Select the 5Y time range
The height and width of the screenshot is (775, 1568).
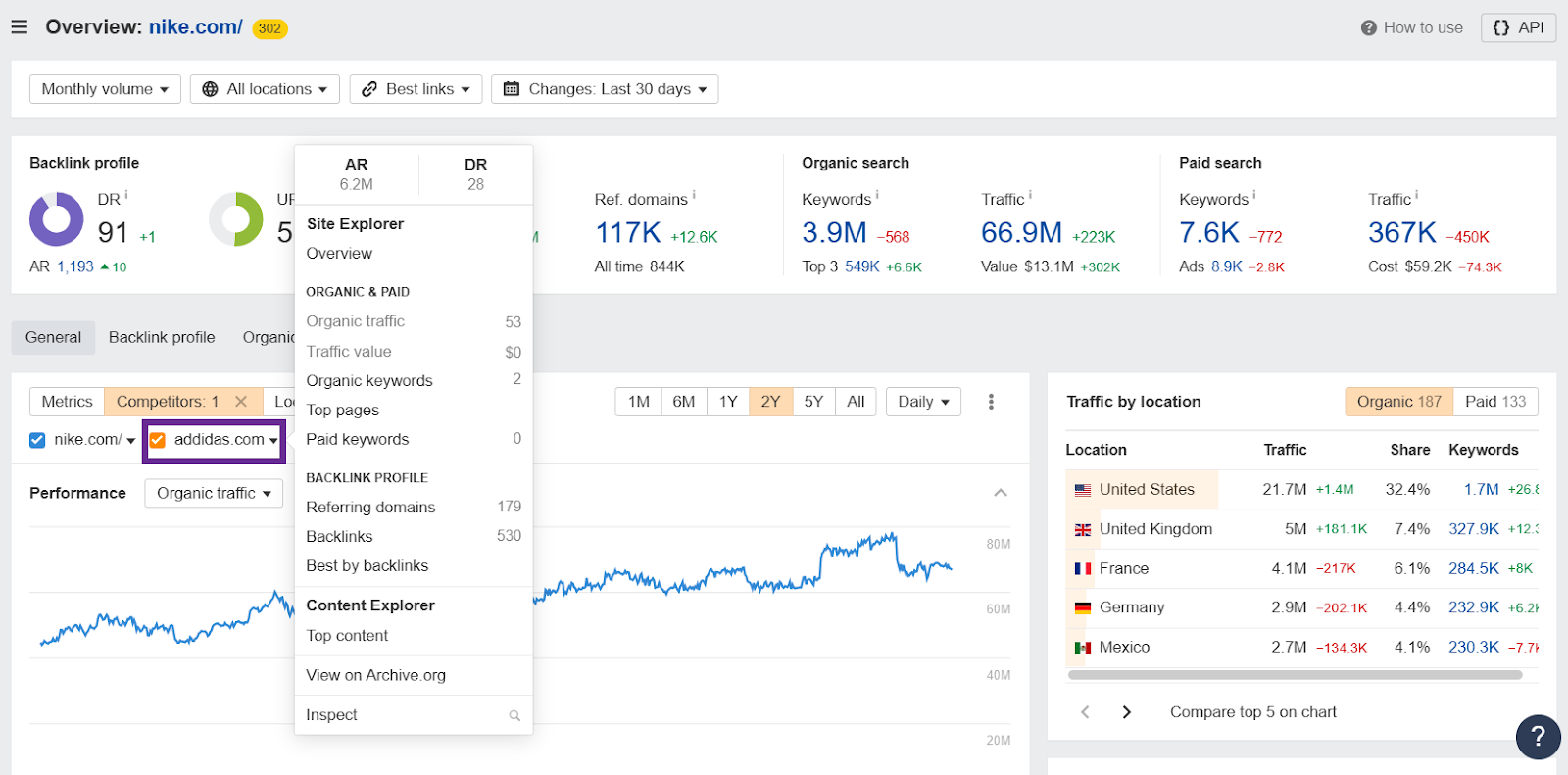click(x=813, y=402)
